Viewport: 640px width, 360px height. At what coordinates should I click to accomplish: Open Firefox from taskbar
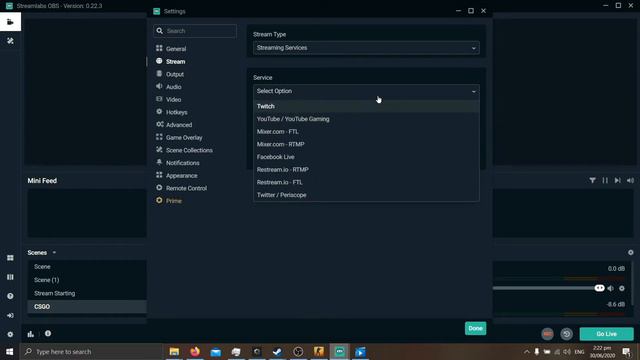tap(195, 351)
